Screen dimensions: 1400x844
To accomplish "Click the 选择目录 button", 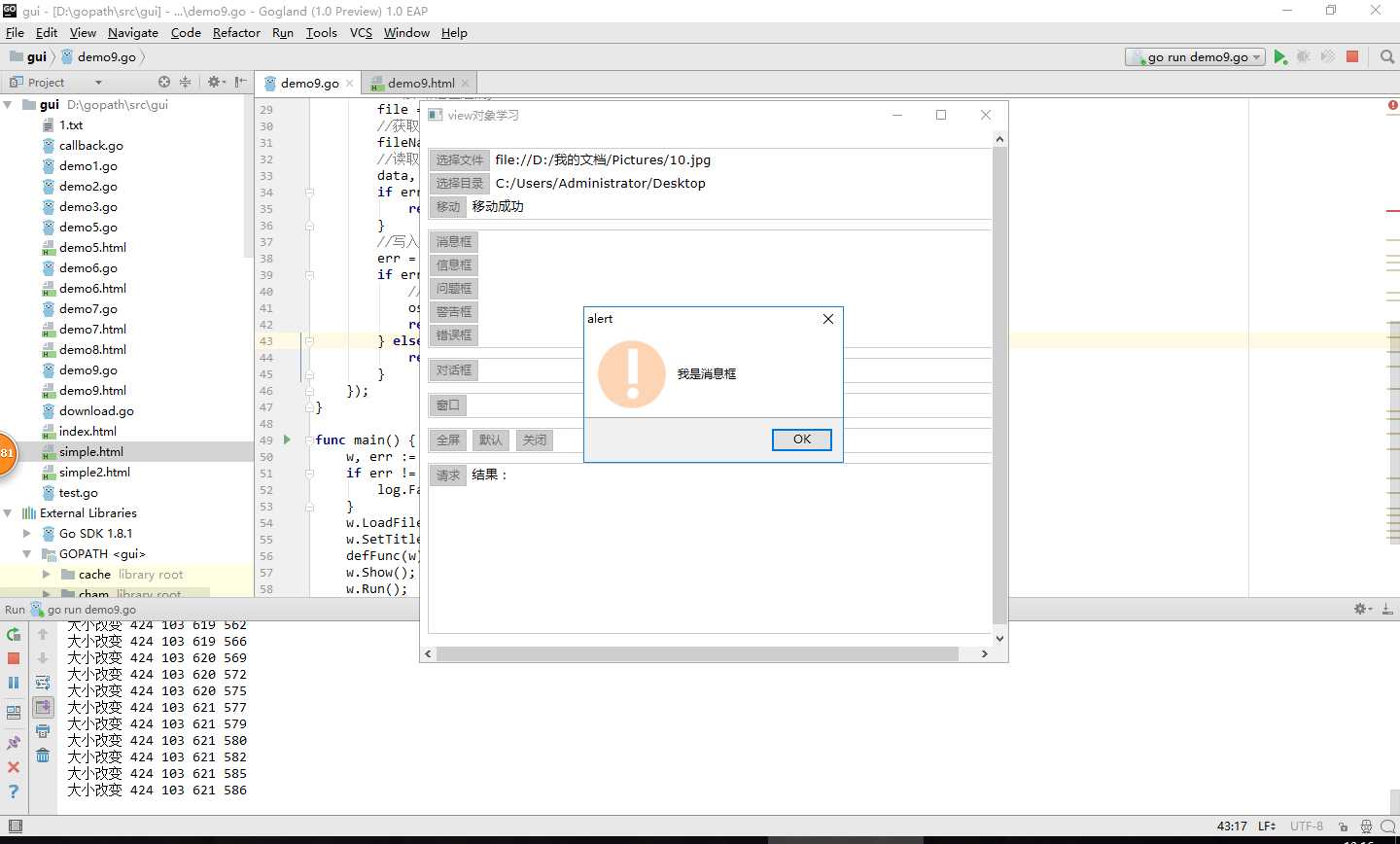I will click(459, 183).
